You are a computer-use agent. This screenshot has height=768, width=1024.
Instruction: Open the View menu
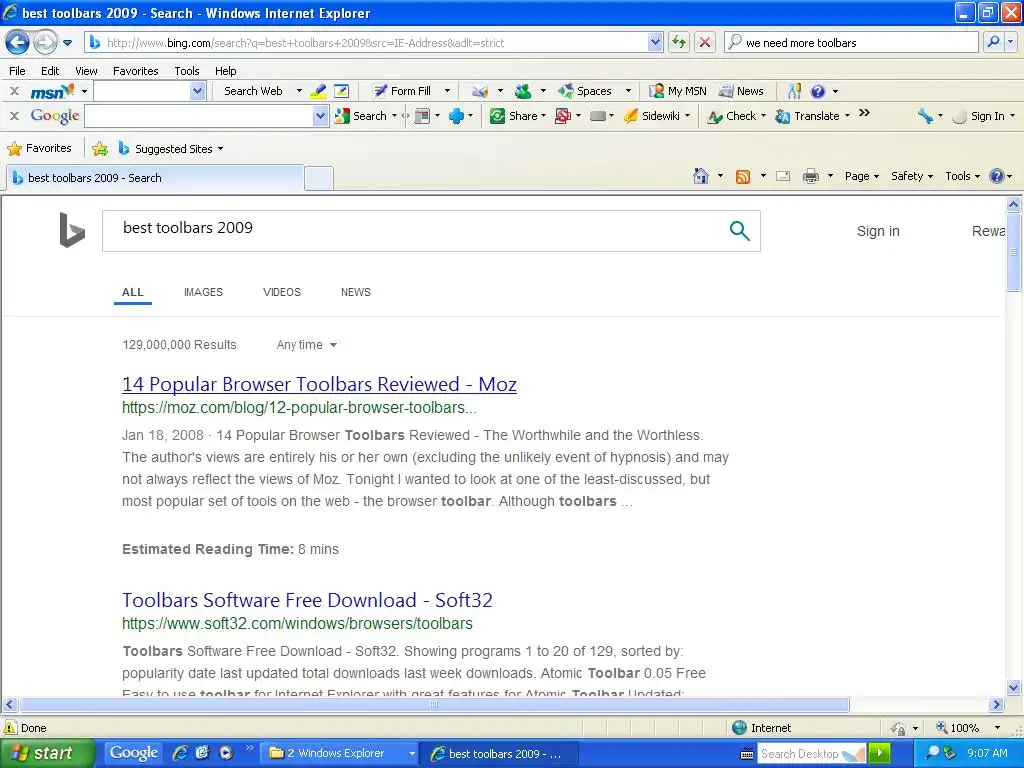coord(86,71)
